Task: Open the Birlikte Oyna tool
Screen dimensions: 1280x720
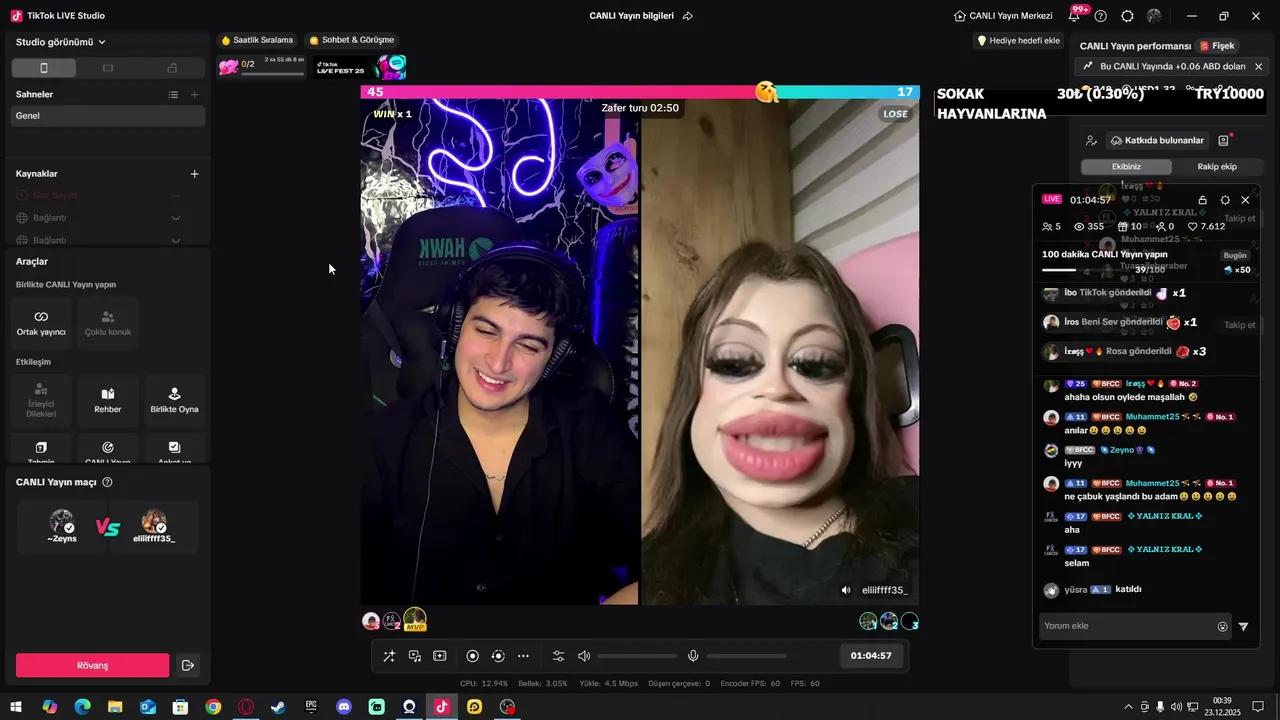Action: (x=174, y=400)
